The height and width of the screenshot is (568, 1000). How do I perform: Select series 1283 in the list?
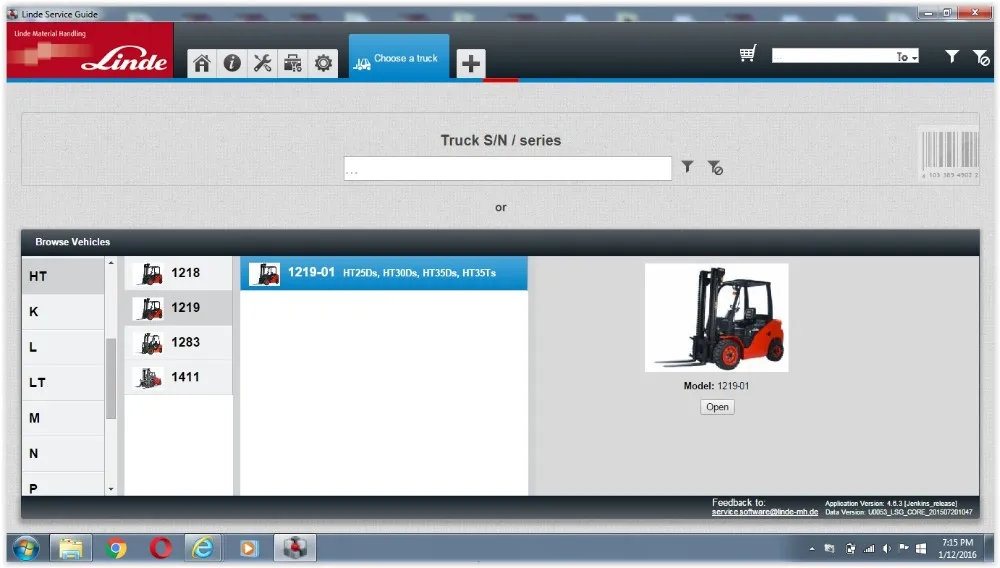tap(179, 342)
